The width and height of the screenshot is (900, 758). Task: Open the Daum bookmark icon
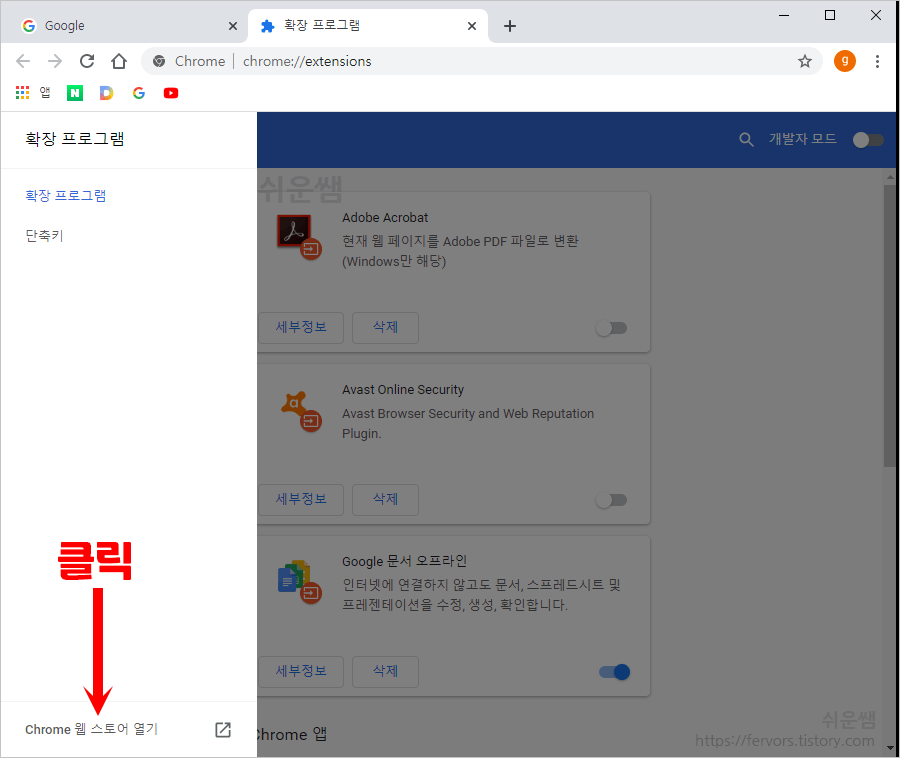click(x=106, y=92)
